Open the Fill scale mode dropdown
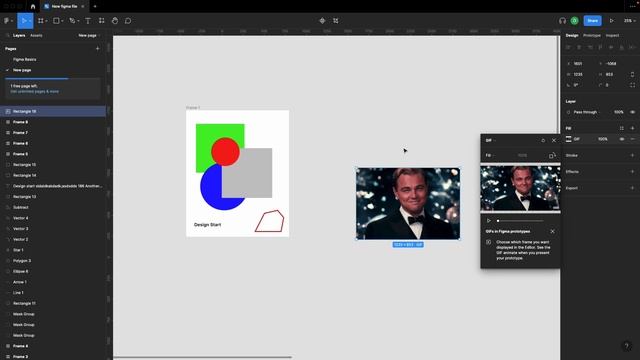 pyautogui.click(x=489, y=156)
